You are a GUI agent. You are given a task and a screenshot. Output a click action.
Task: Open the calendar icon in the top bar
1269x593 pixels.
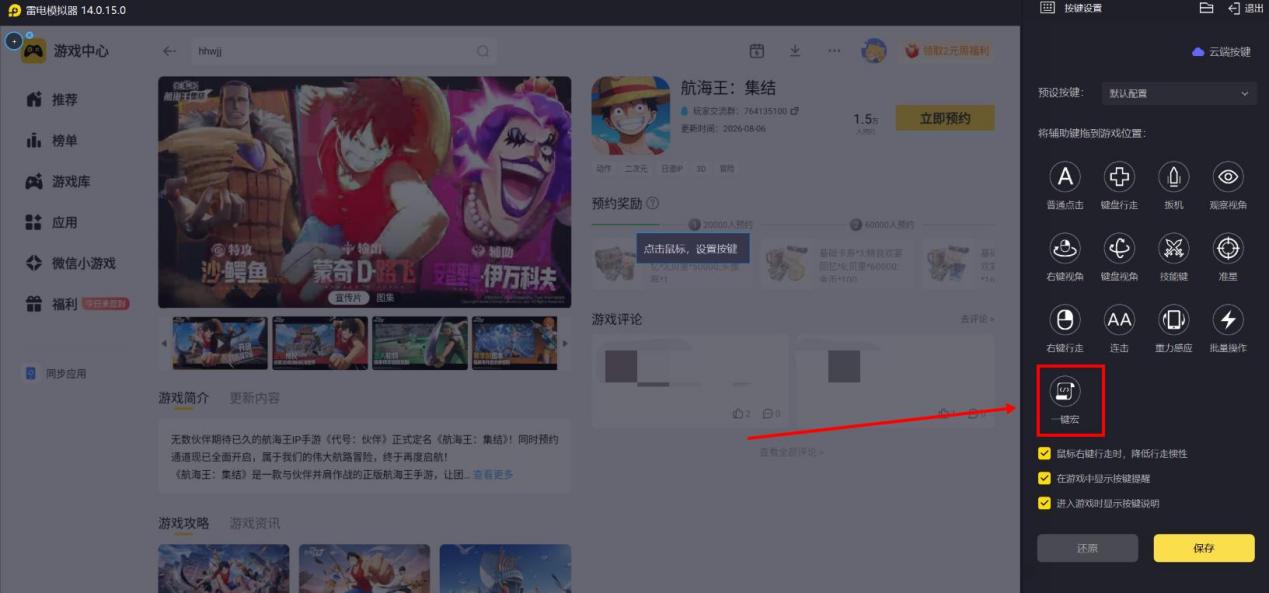tap(757, 51)
